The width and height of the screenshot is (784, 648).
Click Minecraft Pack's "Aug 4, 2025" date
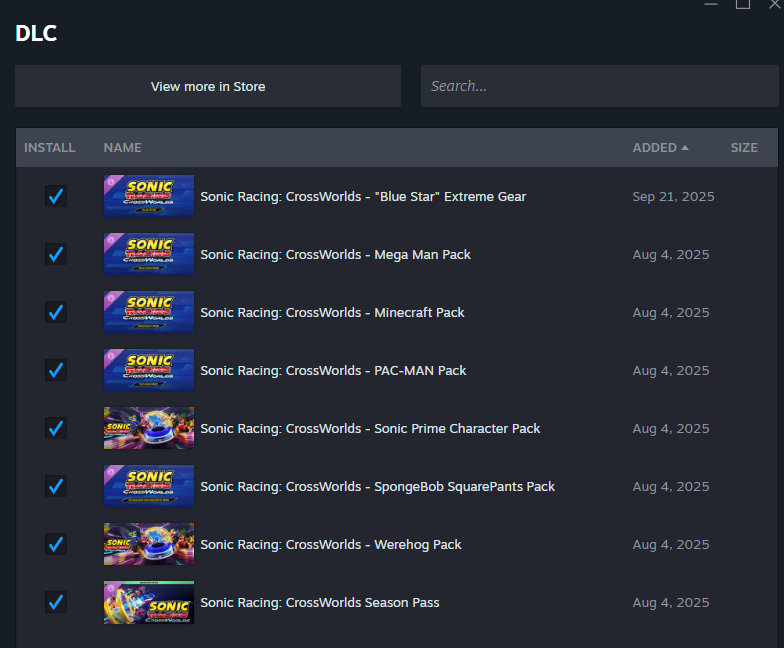(x=670, y=312)
